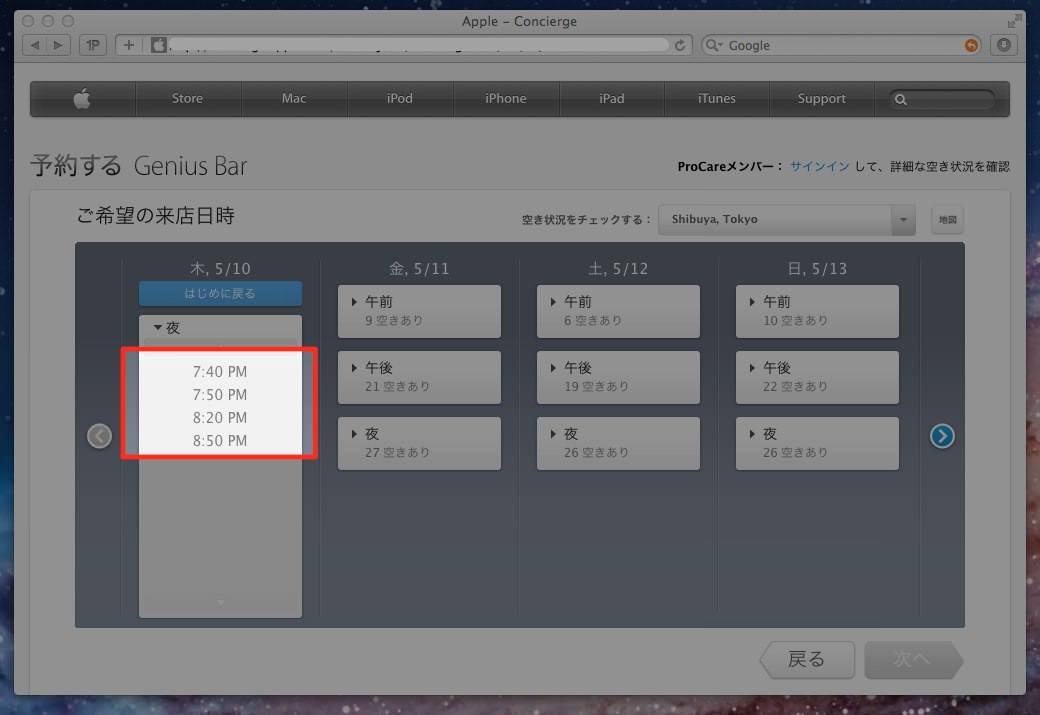Open the iTunes tab
The width and height of the screenshot is (1040, 715).
coord(716,99)
